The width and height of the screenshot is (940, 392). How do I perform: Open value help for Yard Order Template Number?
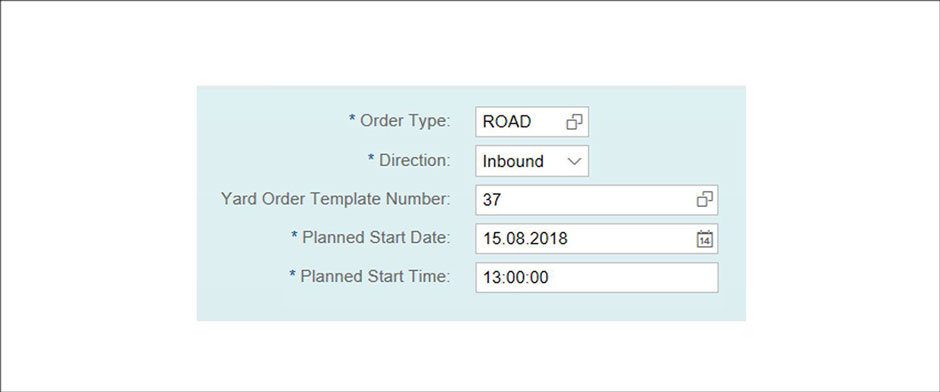pyautogui.click(x=704, y=200)
